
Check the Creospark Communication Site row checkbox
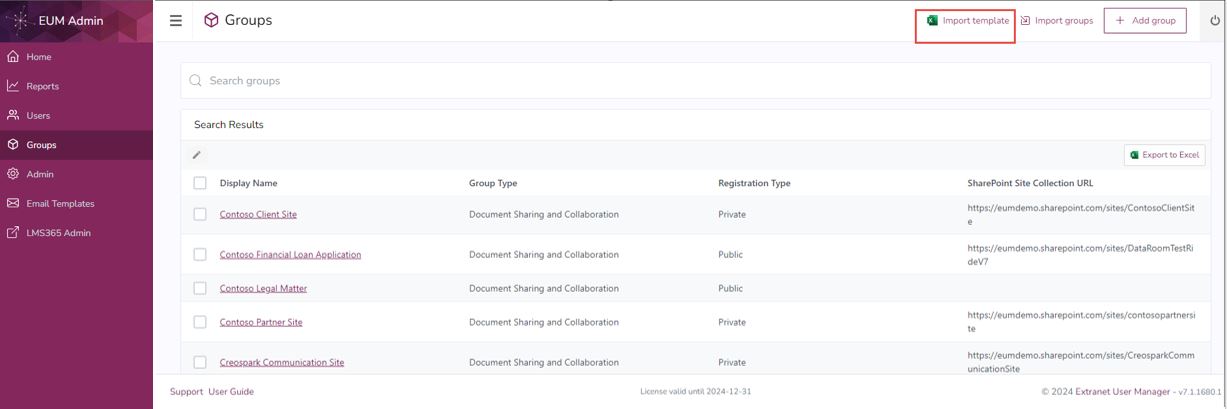point(200,362)
